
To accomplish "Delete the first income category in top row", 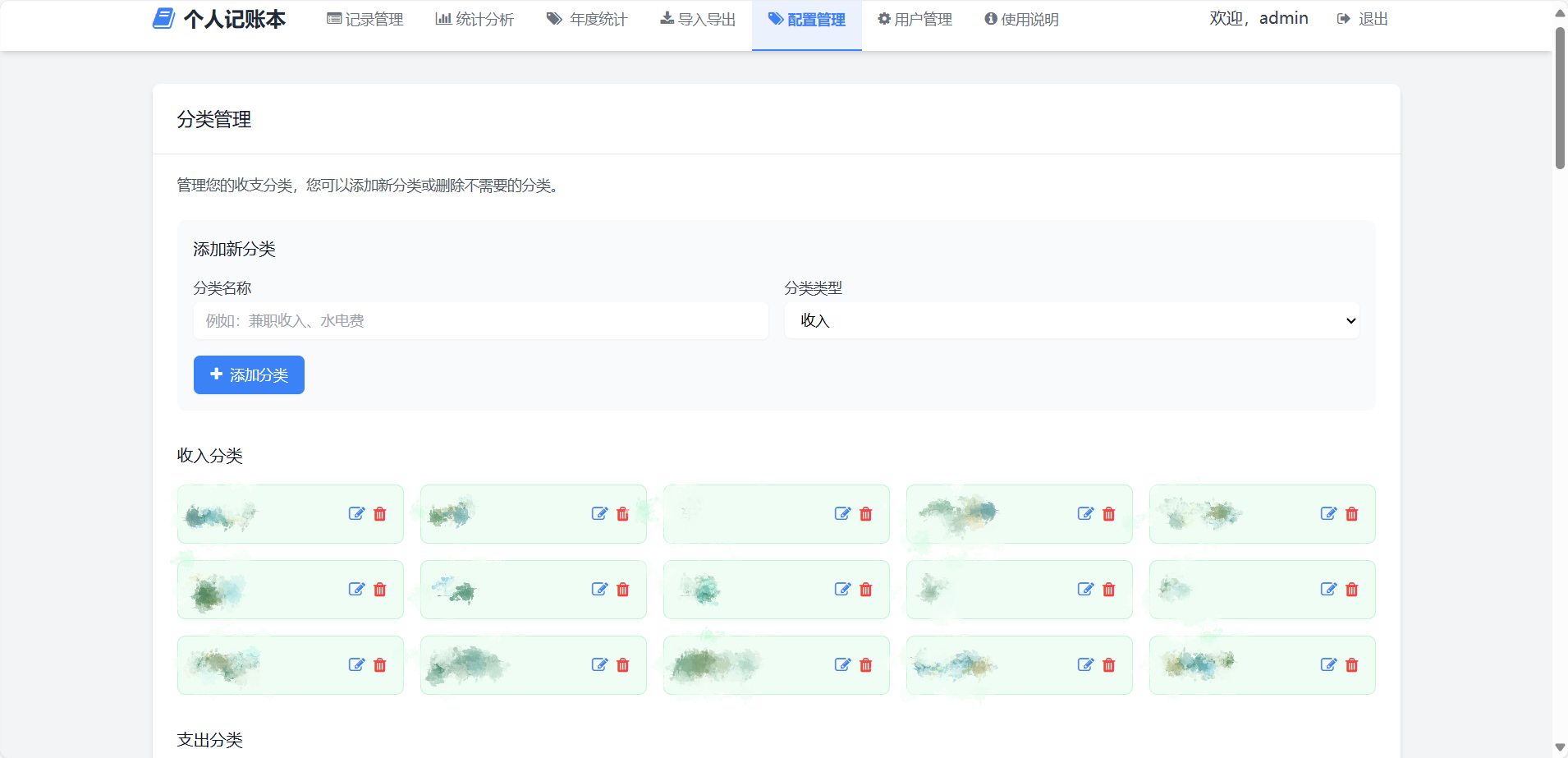I will (380, 514).
